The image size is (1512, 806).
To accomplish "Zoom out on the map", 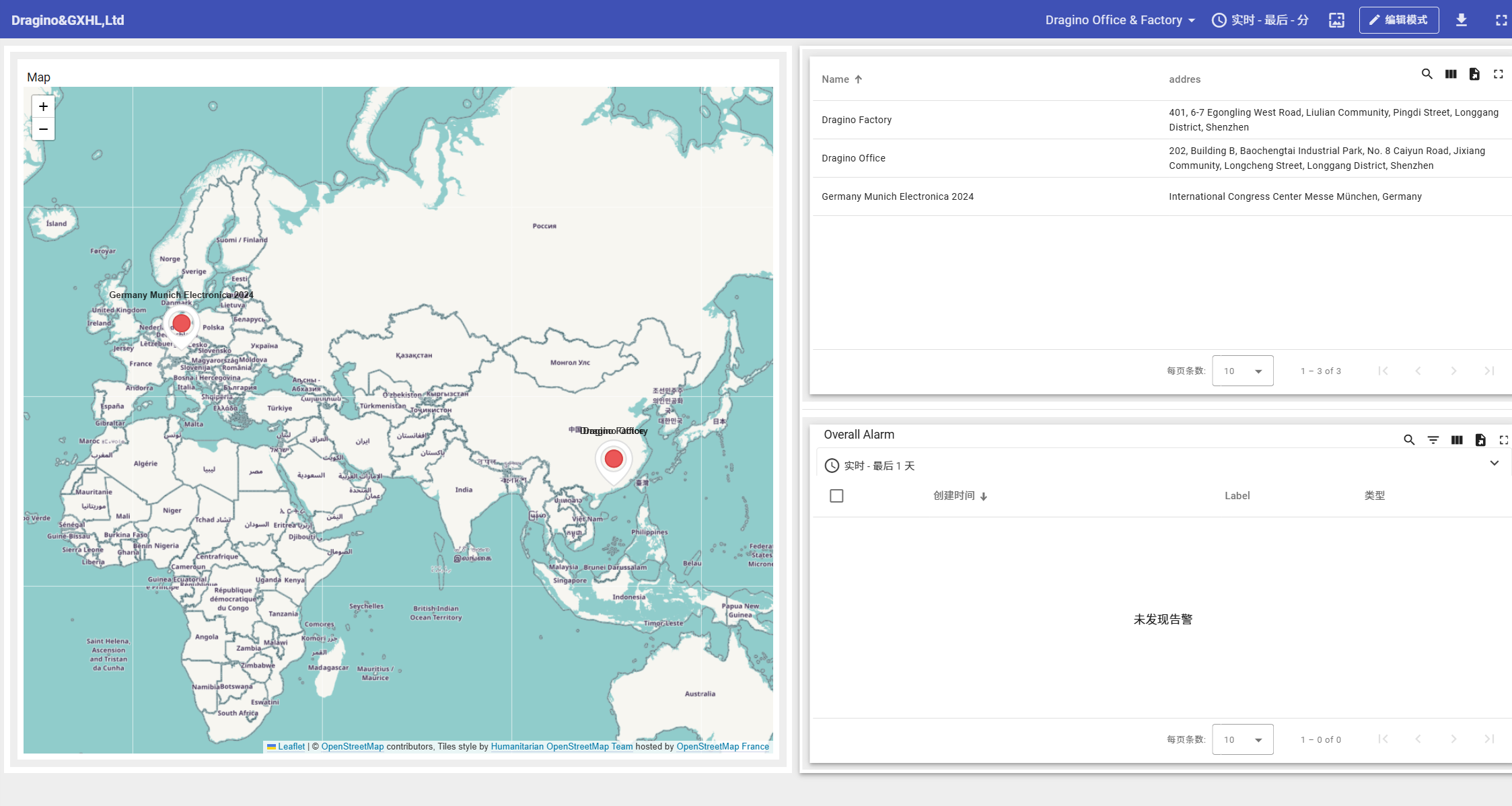I will pyautogui.click(x=43, y=129).
